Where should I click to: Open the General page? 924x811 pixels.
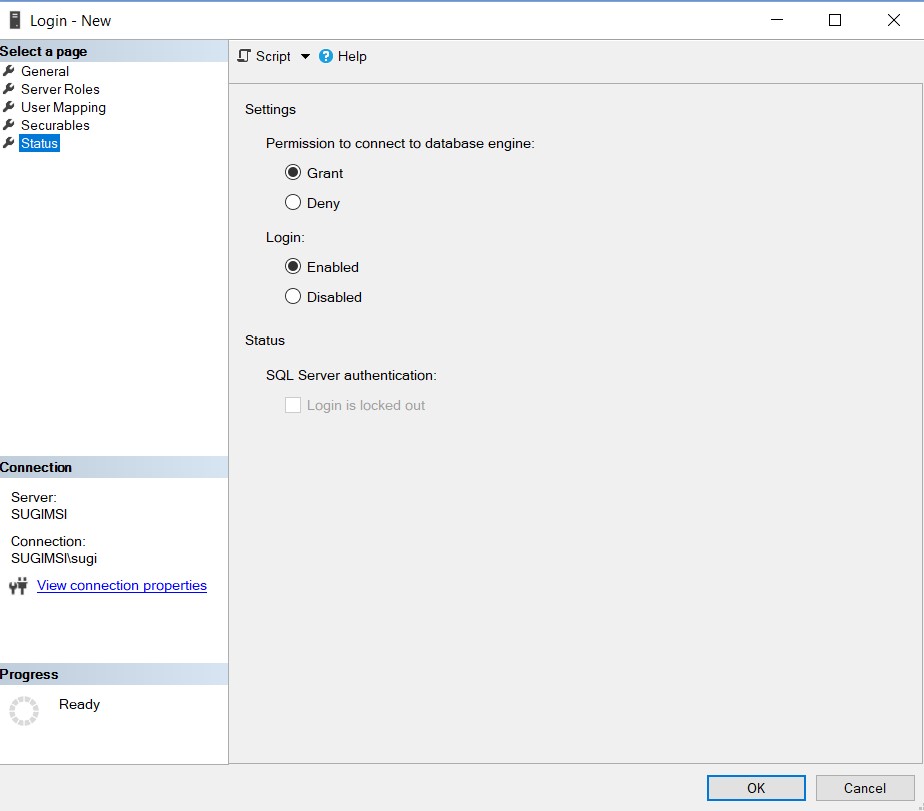(45, 71)
